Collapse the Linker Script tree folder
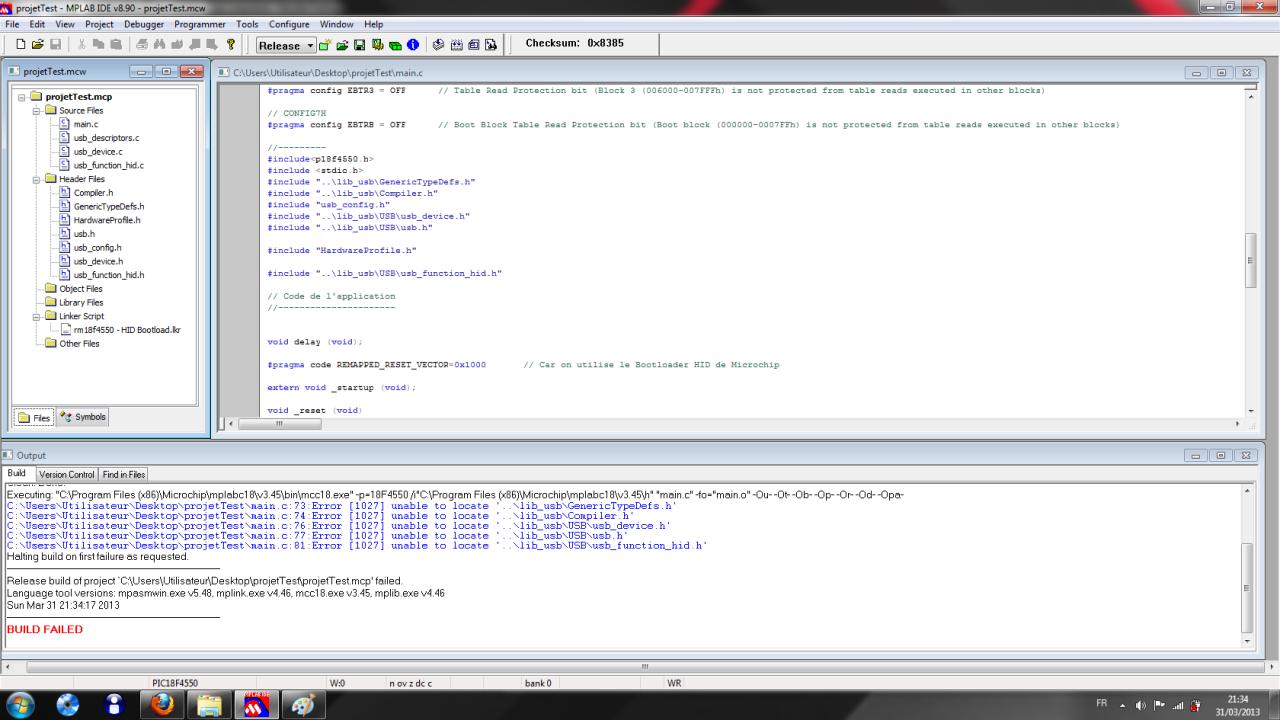The width and height of the screenshot is (1280, 720). tap(36, 316)
